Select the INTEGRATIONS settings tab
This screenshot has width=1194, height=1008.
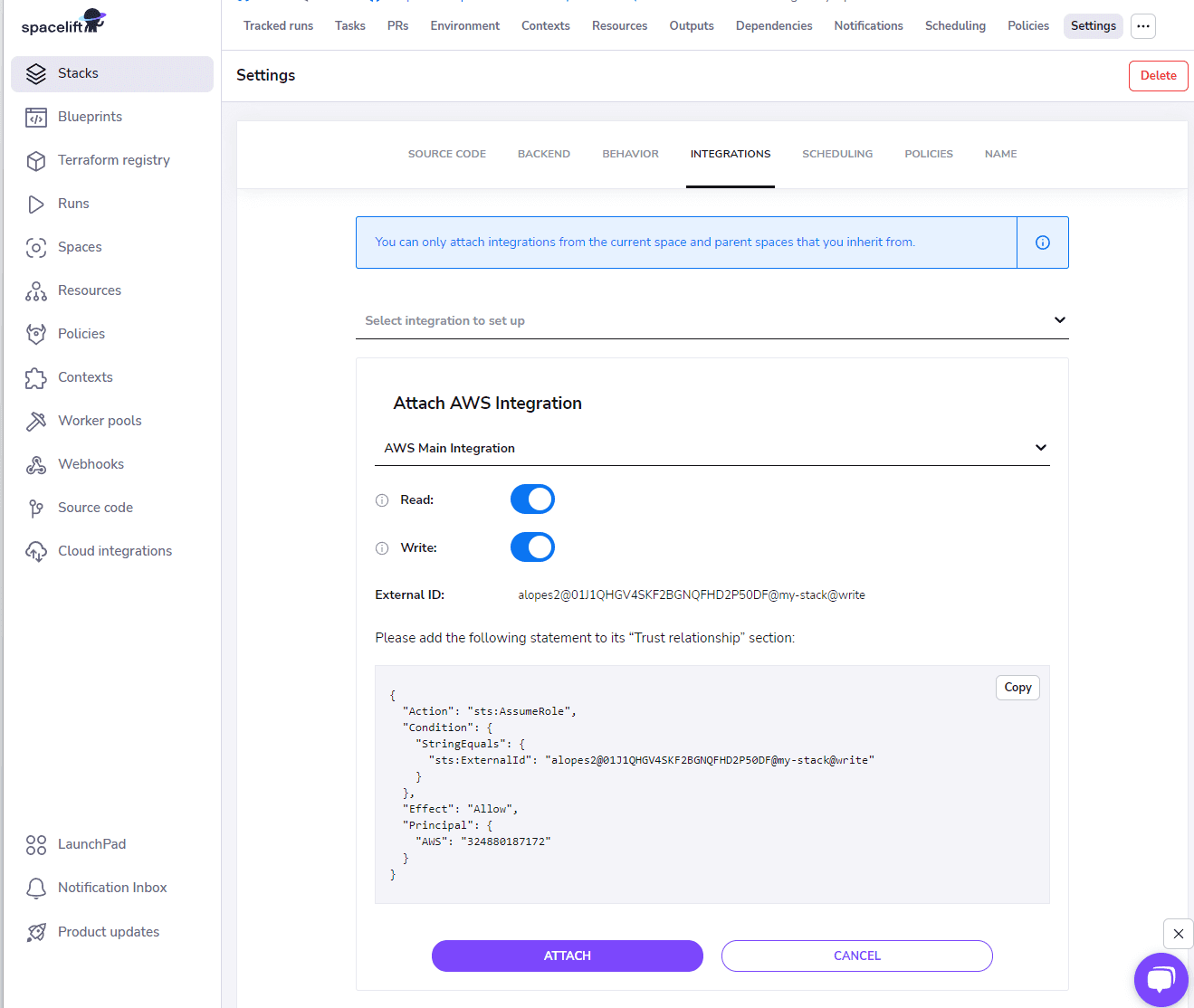click(731, 154)
